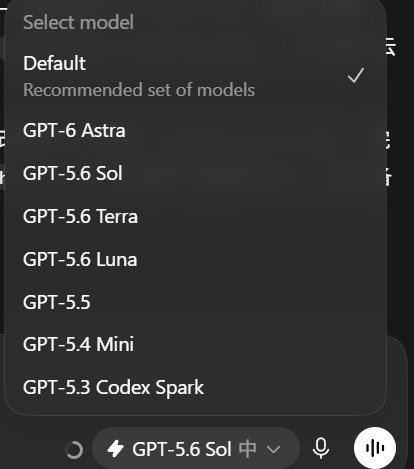The image size is (414, 469).
Task: Collapse the model selector chevron
Action: (273, 449)
